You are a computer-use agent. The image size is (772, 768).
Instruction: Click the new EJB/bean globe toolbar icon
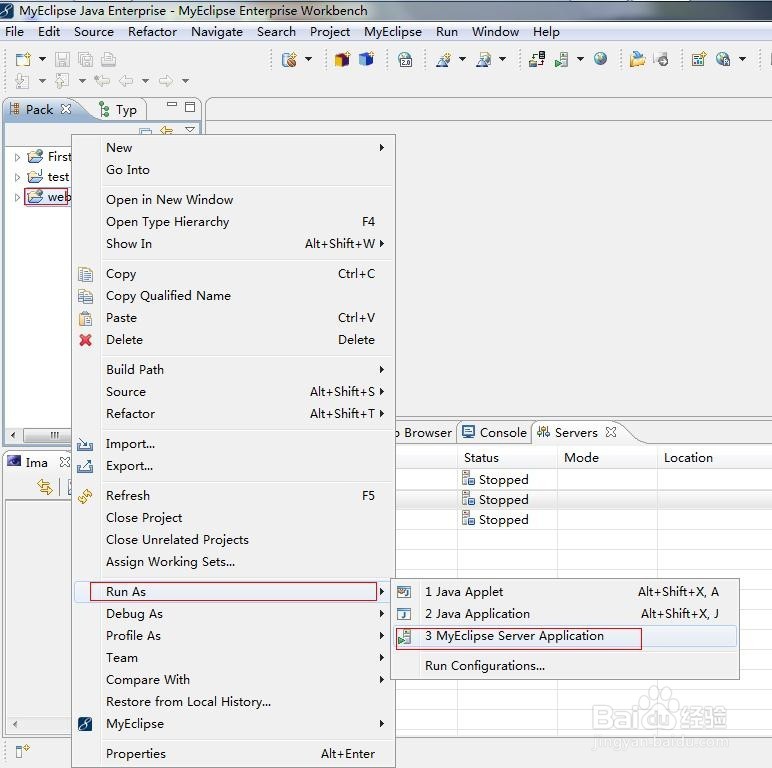coord(290,60)
